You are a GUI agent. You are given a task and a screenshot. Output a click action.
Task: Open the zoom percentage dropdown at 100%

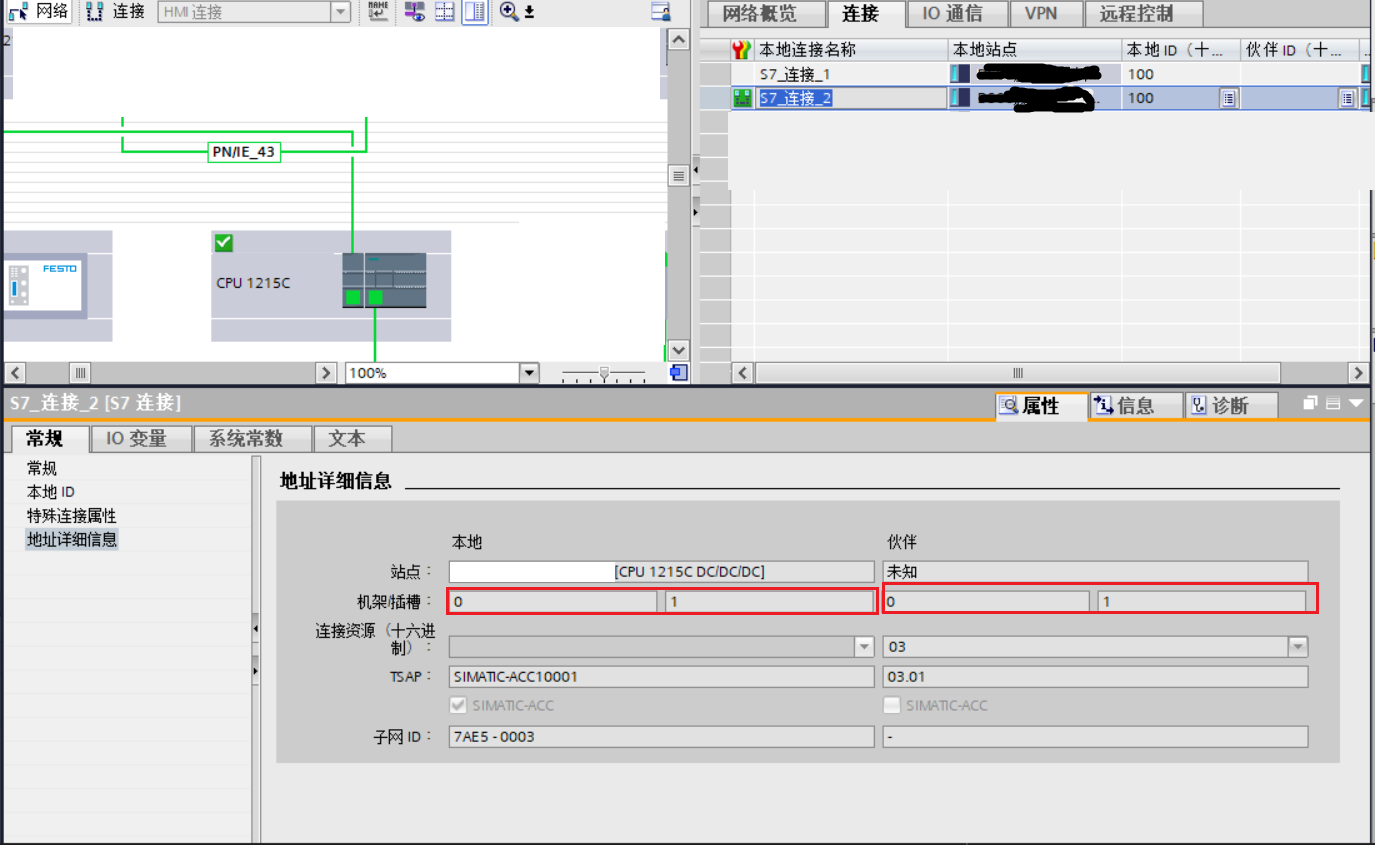[527, 372]
